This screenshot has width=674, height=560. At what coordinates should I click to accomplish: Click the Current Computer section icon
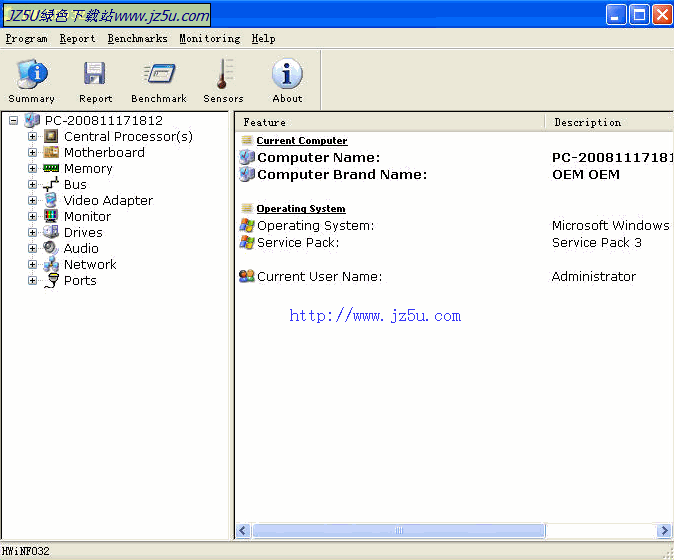(x=247, y=140)
